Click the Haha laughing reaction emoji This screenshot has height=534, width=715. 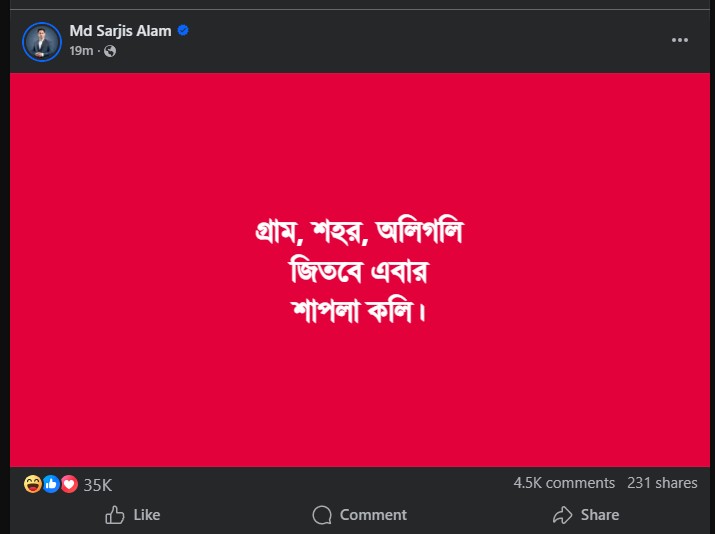[33, 484]
